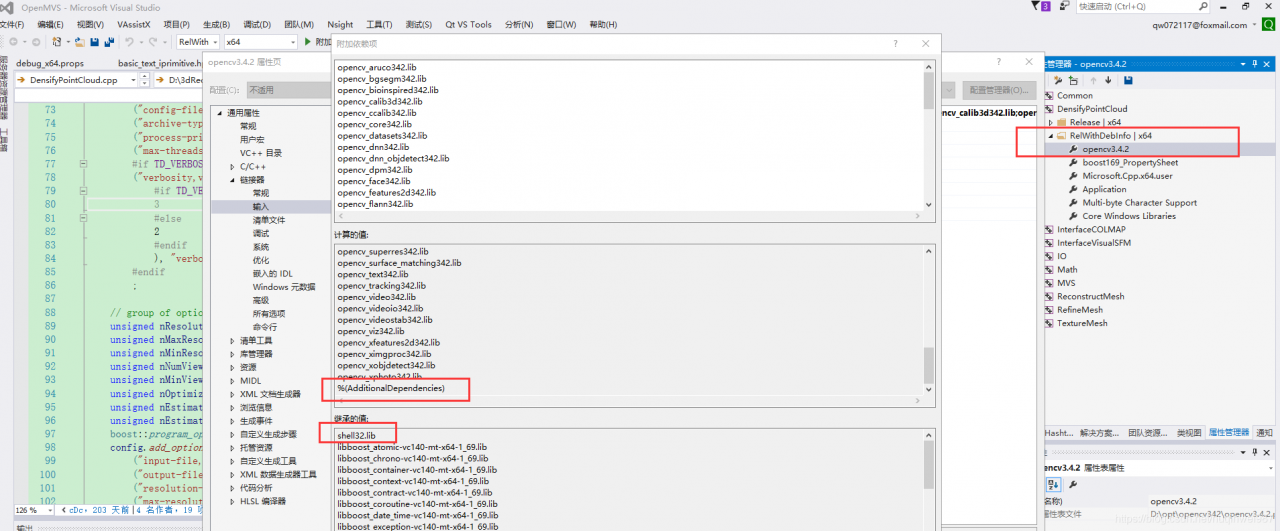Expand the MIDL properties node
Viewport: 1280px width, 531px height.
click(232, 380)
